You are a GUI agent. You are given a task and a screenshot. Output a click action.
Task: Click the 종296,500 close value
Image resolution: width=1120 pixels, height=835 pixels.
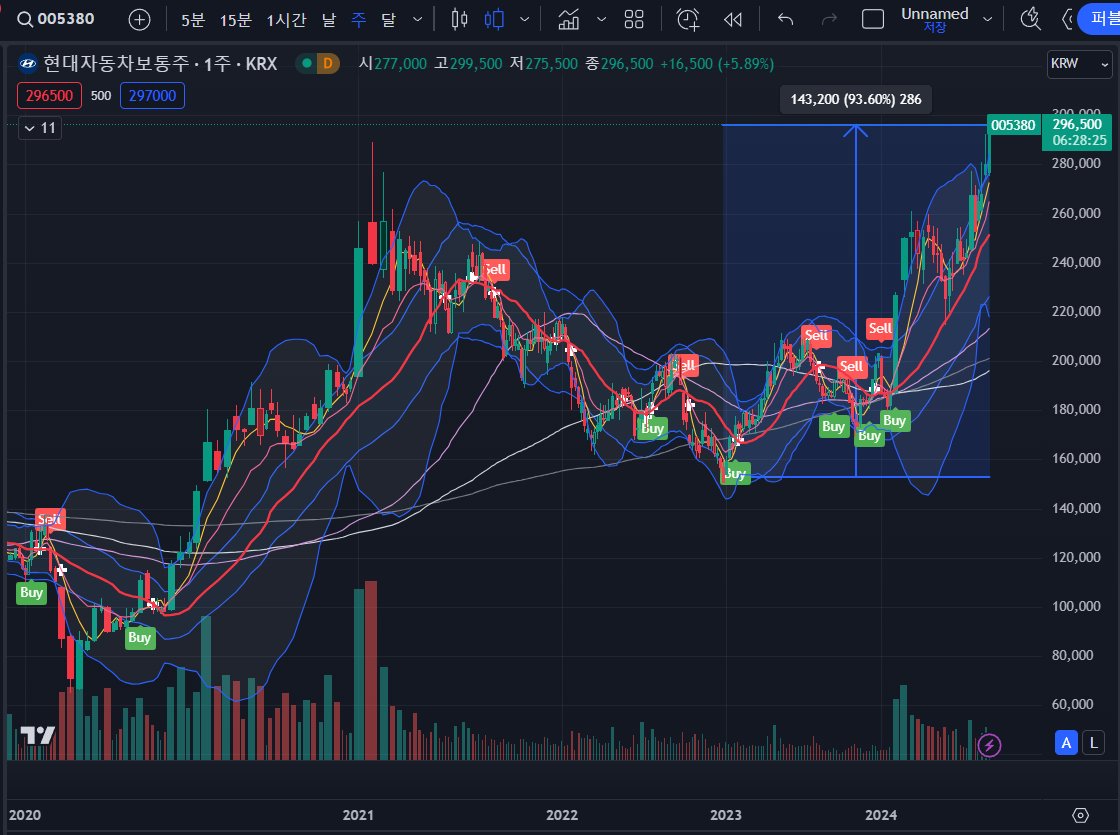pos(619,64)
